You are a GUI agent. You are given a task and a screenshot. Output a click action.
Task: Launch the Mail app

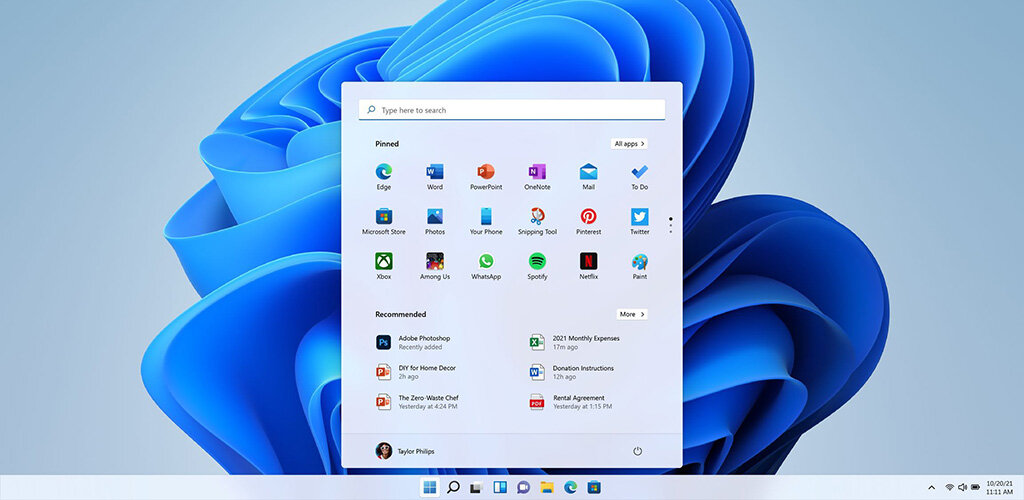tap(588, 176)
